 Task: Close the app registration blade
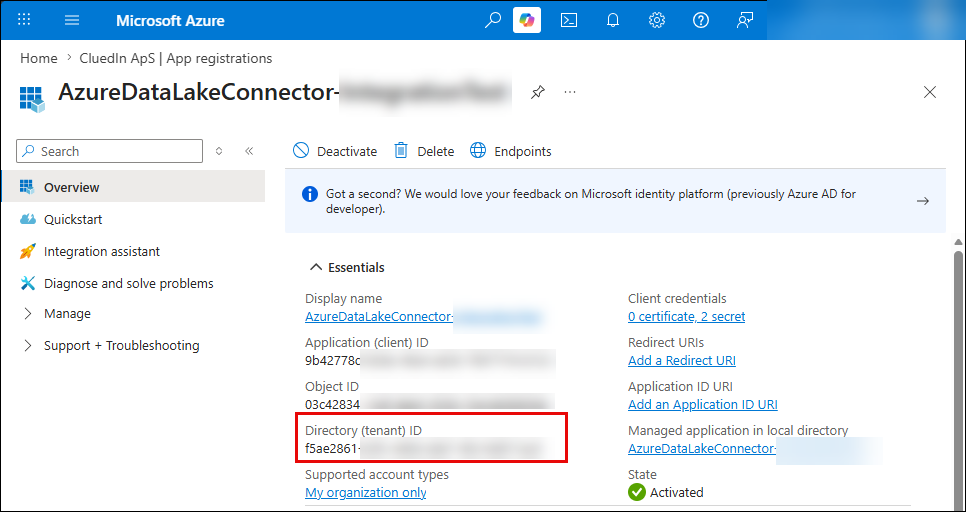930,92
